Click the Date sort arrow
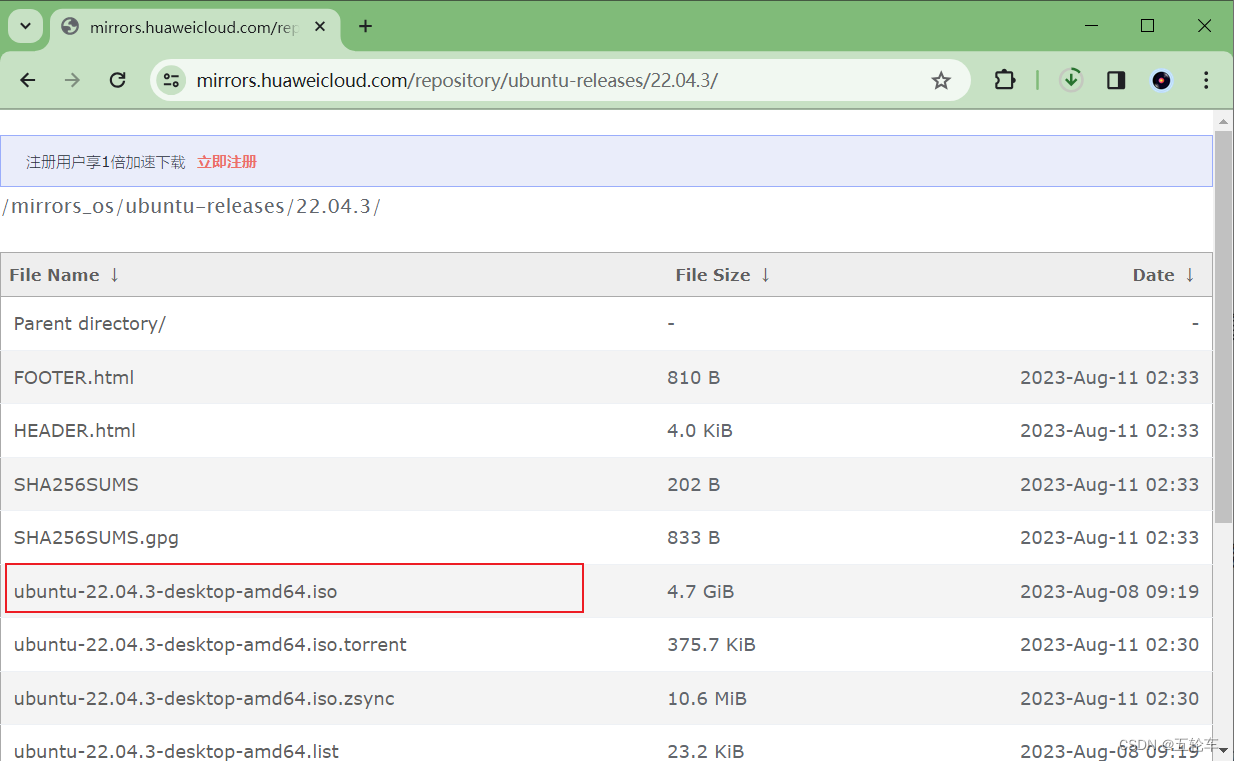 pyautogui.click(x=1190, y=275)
